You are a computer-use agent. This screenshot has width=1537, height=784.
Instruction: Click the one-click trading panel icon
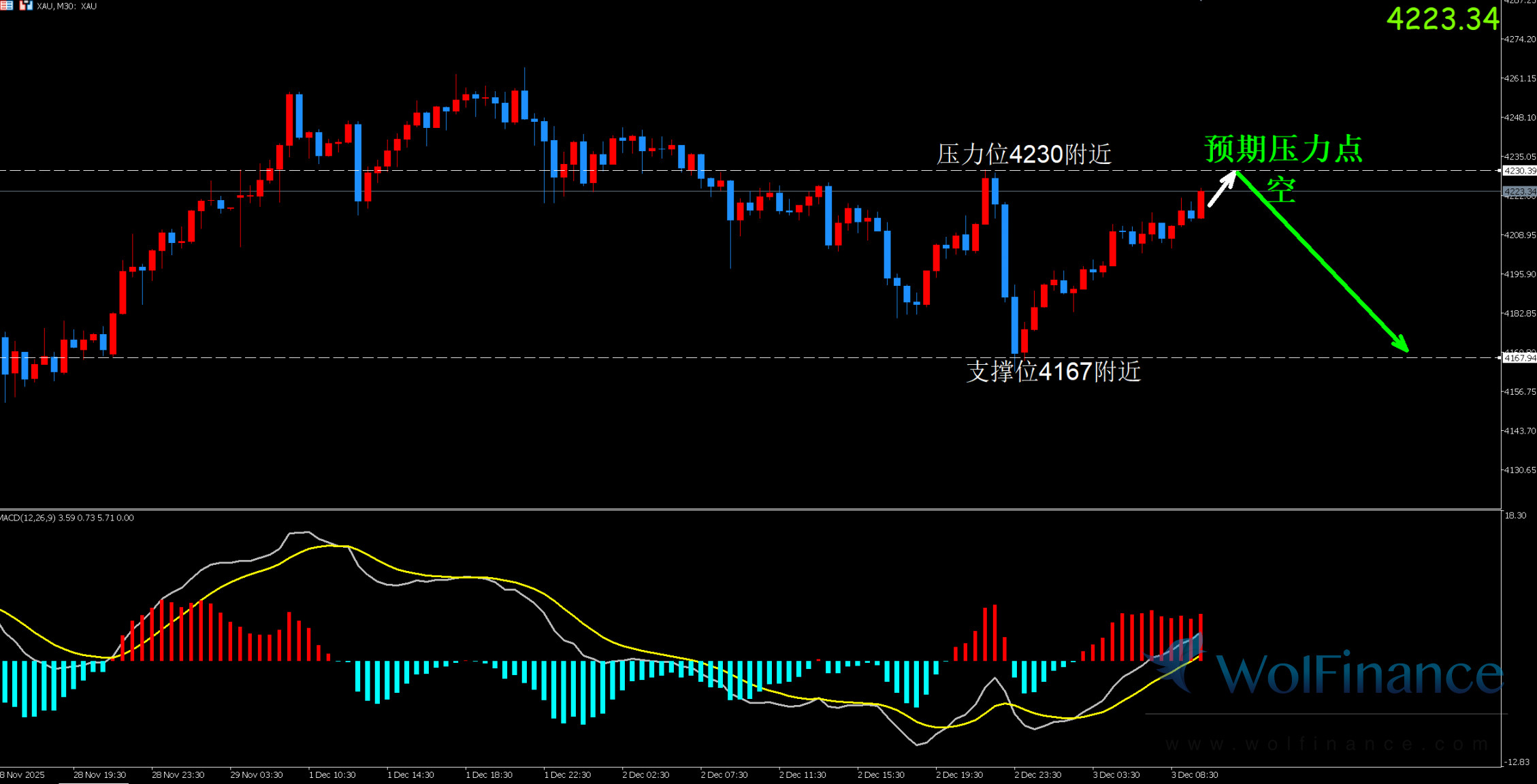coord(26,5)
